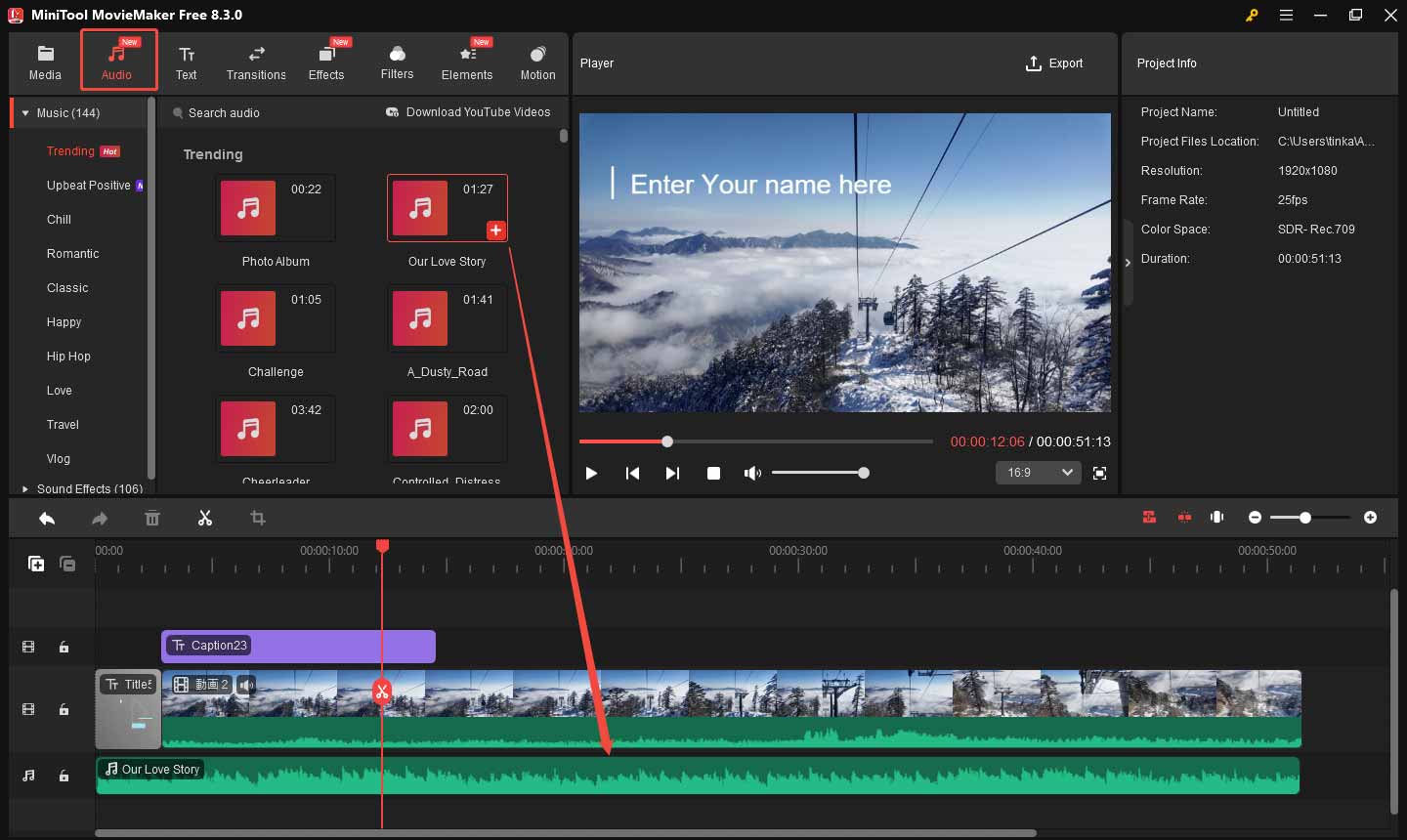Expand the Sound Effects (106) category
The width and height of the screenshot is (1407, 840).
tap(25, 488)
